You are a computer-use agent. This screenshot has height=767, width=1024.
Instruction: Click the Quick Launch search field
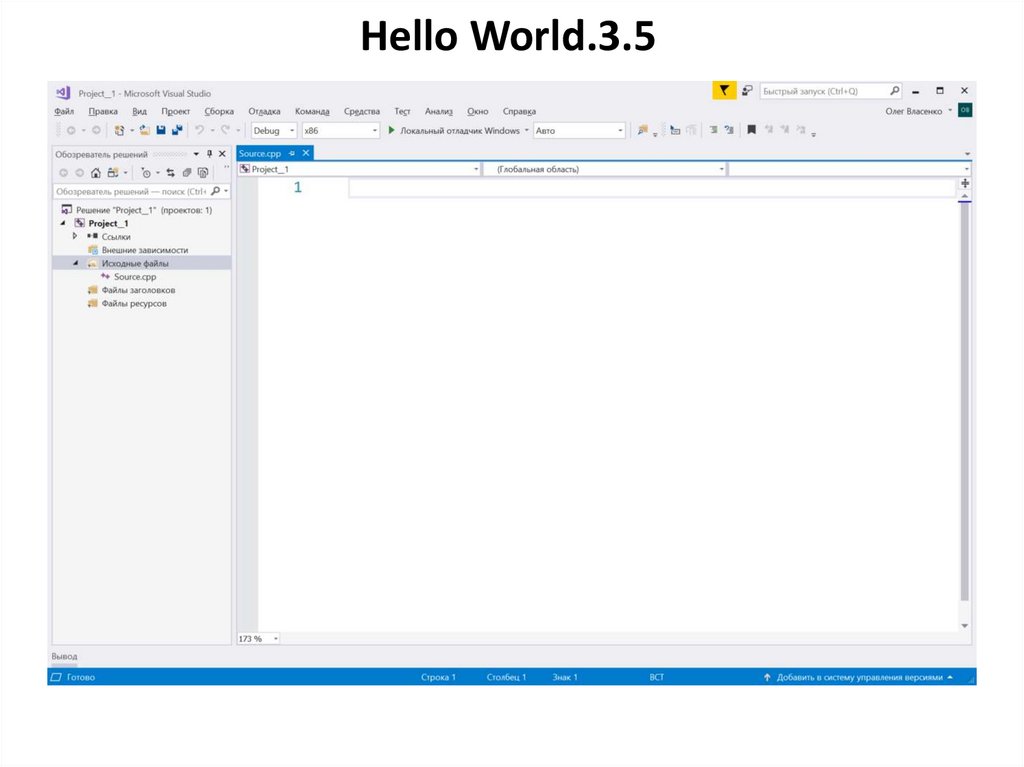[831, 91]
